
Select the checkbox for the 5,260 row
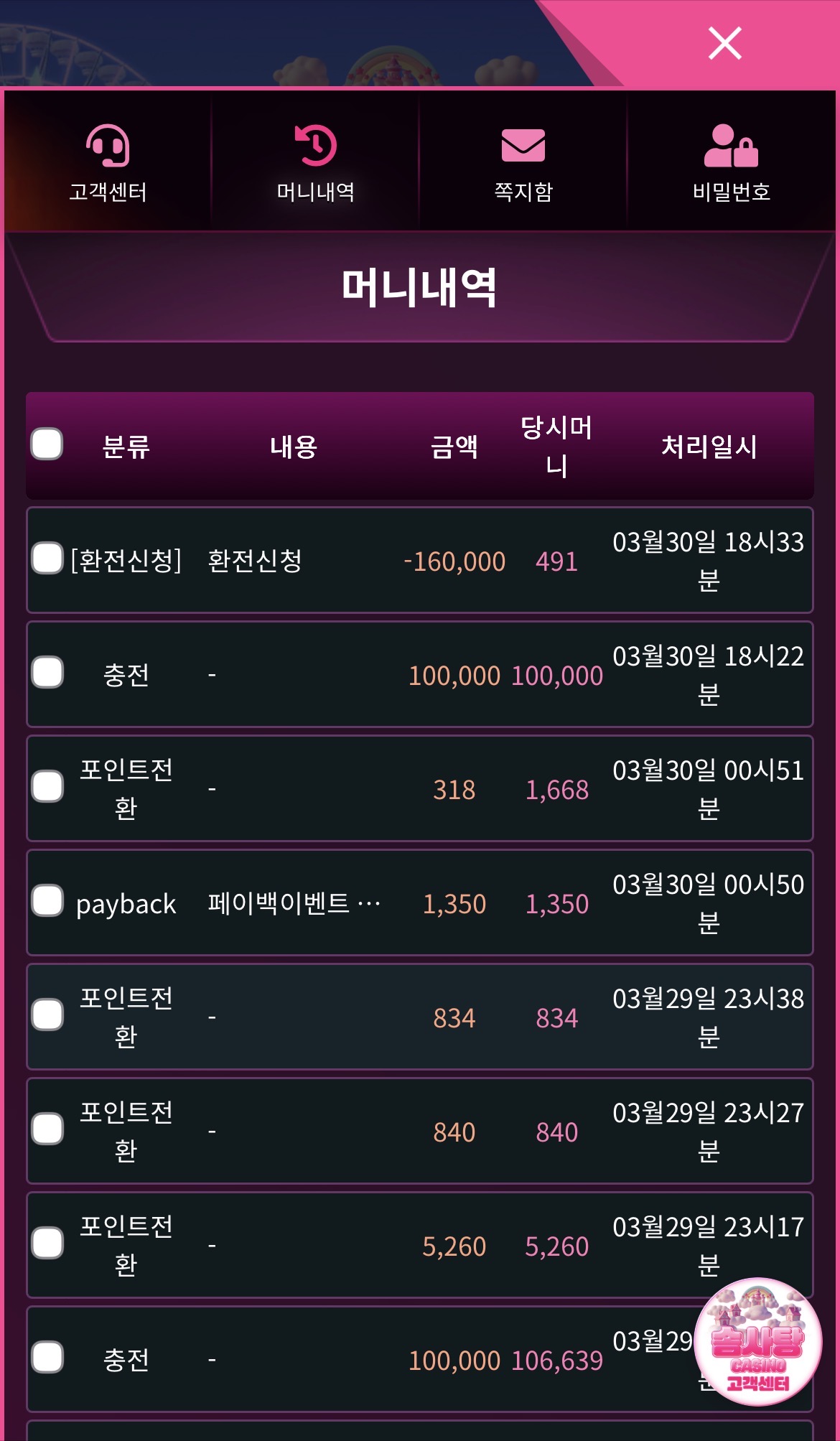47,1244
